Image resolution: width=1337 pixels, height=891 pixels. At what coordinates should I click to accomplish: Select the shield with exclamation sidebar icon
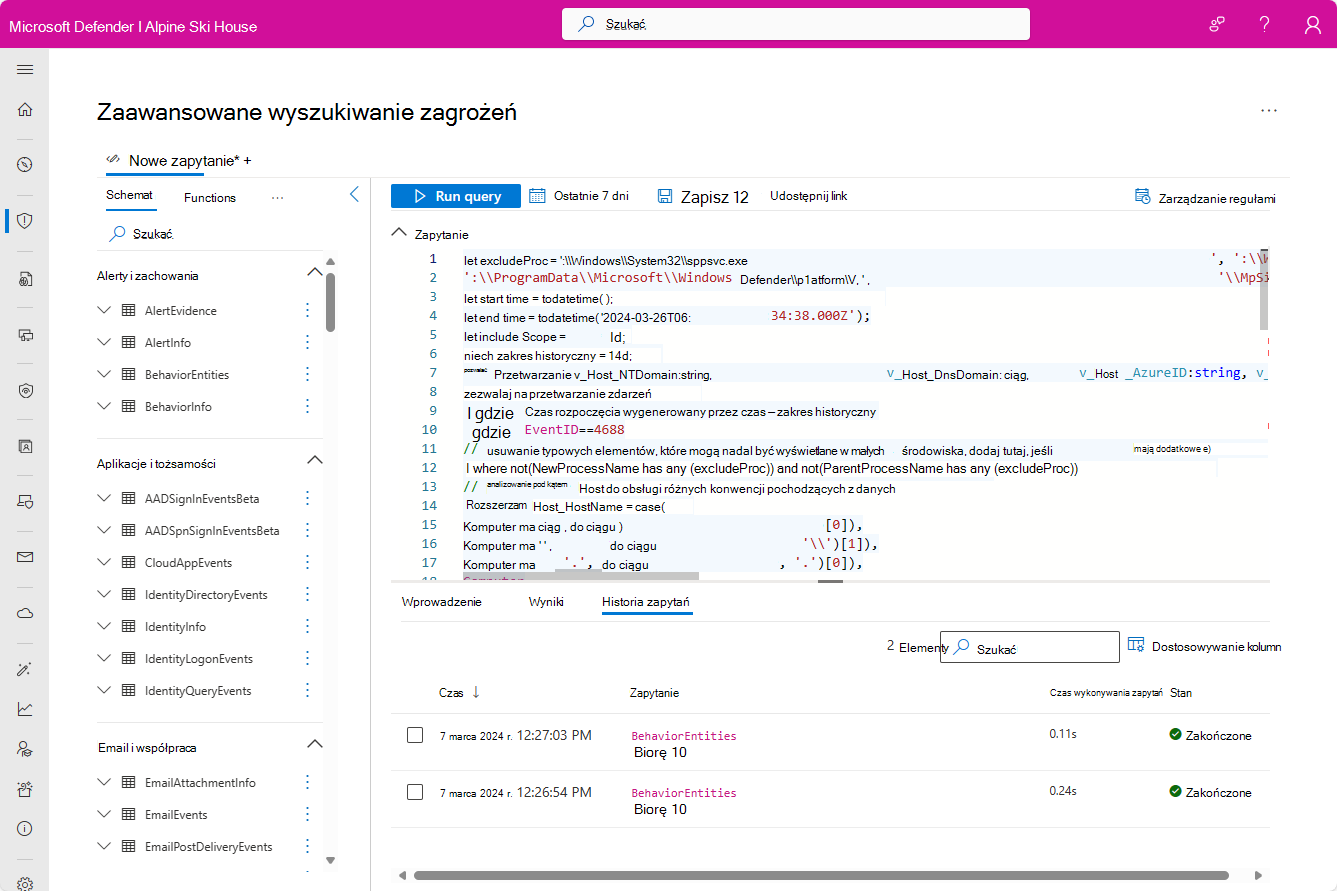[25, 221]
